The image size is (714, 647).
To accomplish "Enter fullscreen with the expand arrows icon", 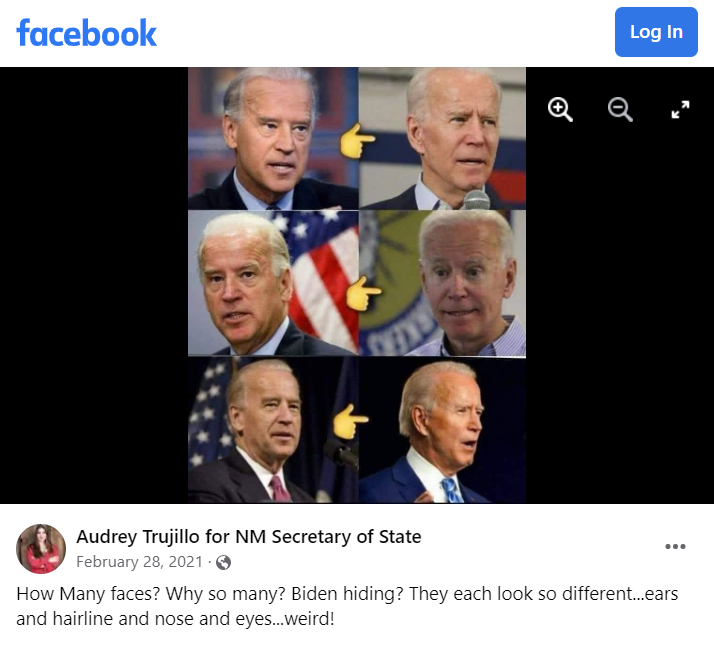I will pyautogui.click(x=680, y=109).
